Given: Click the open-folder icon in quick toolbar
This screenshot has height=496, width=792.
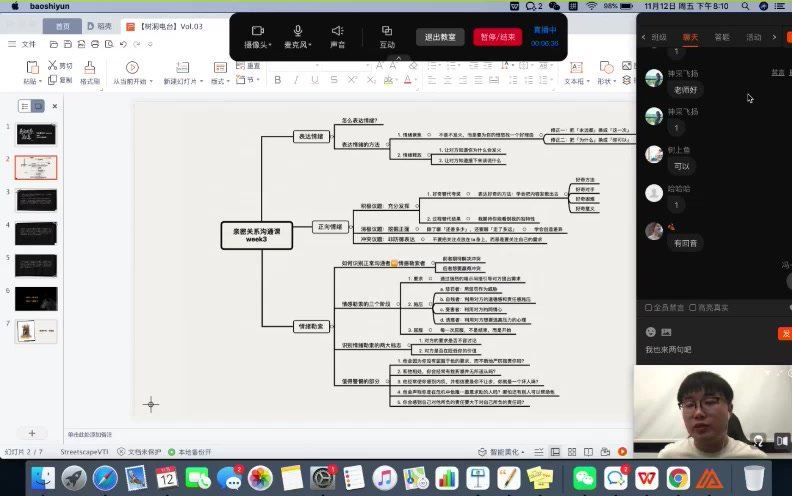Looking at the screenshot, I should point(54,44).
